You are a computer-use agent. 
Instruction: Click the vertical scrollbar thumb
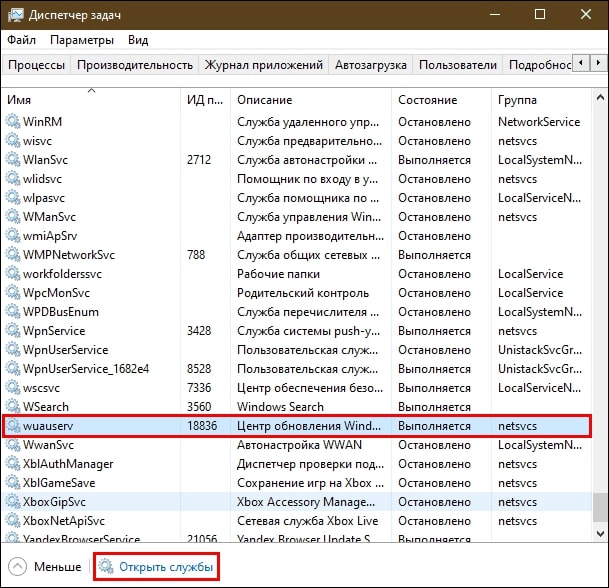pyautogui.click(x=600, y=507)
